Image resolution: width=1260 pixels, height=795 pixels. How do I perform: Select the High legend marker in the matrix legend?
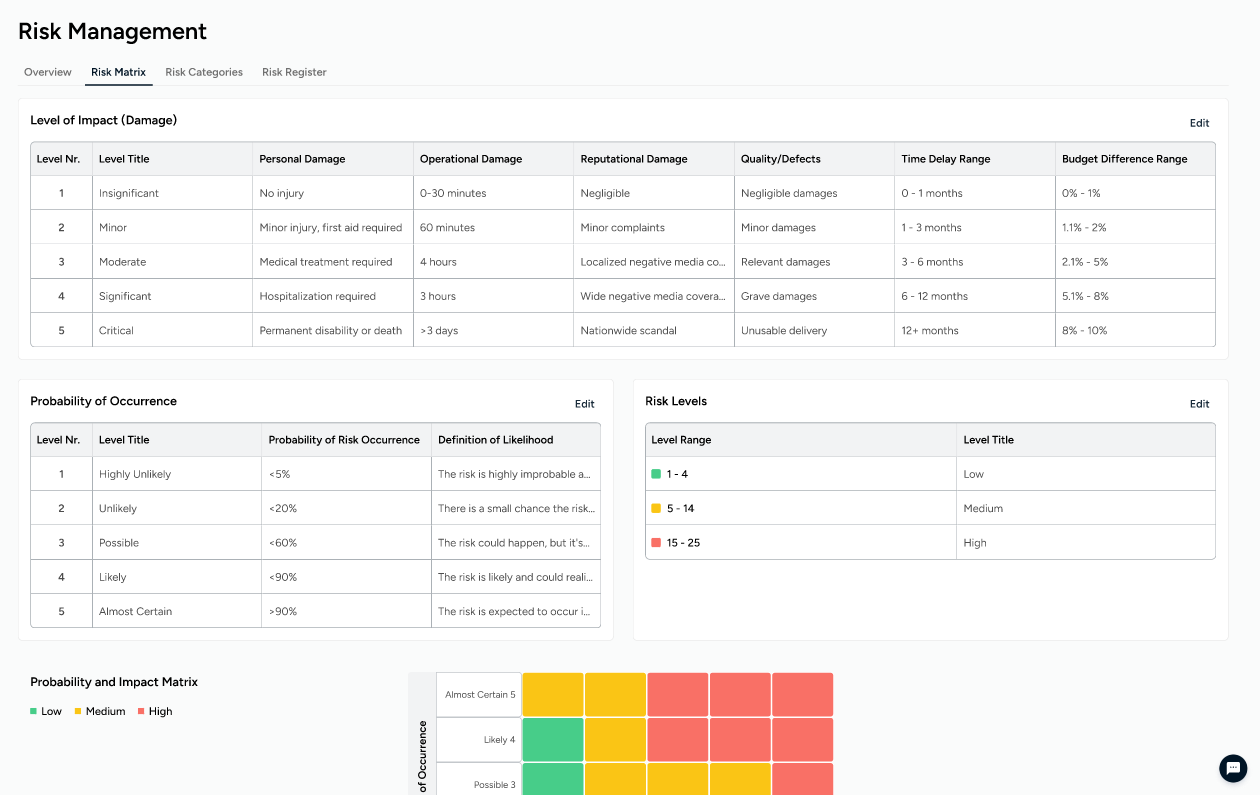pos(140,711)
